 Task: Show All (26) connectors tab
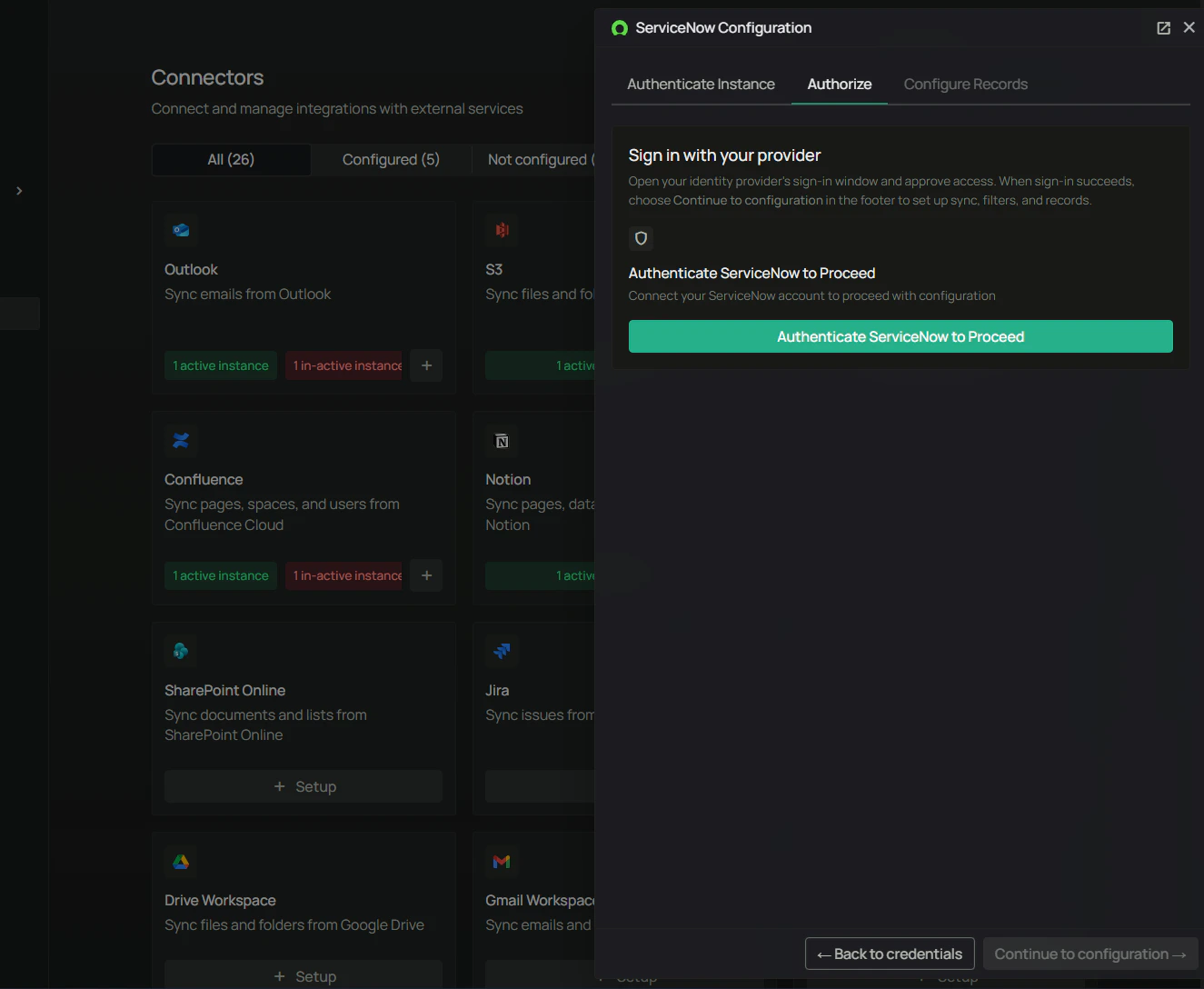231,159
